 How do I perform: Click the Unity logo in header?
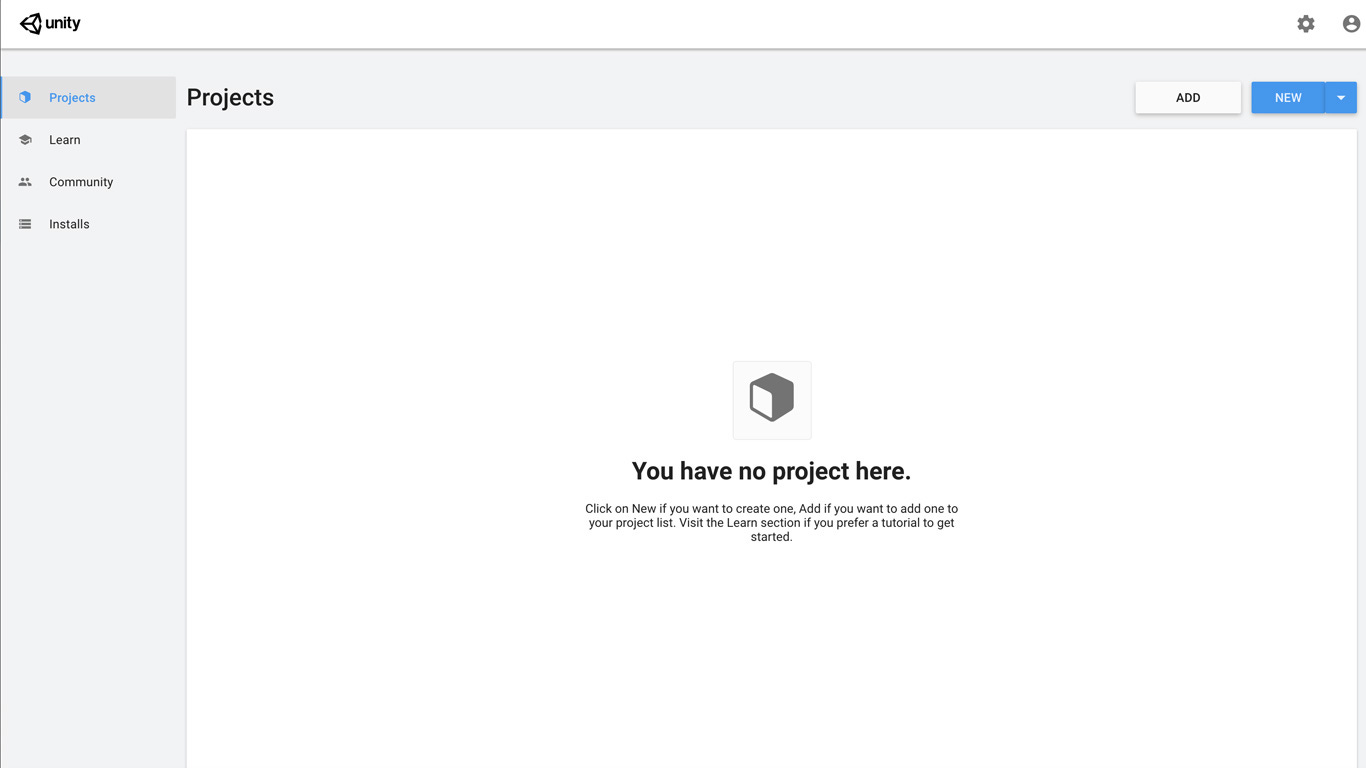(50, 23)
